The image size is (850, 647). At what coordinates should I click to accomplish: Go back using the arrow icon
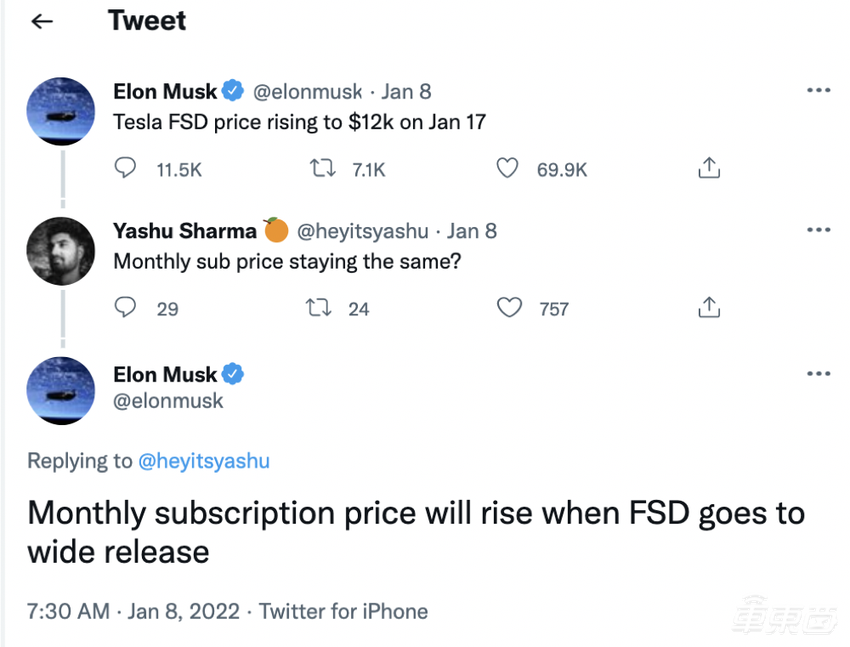click(42, 21)
